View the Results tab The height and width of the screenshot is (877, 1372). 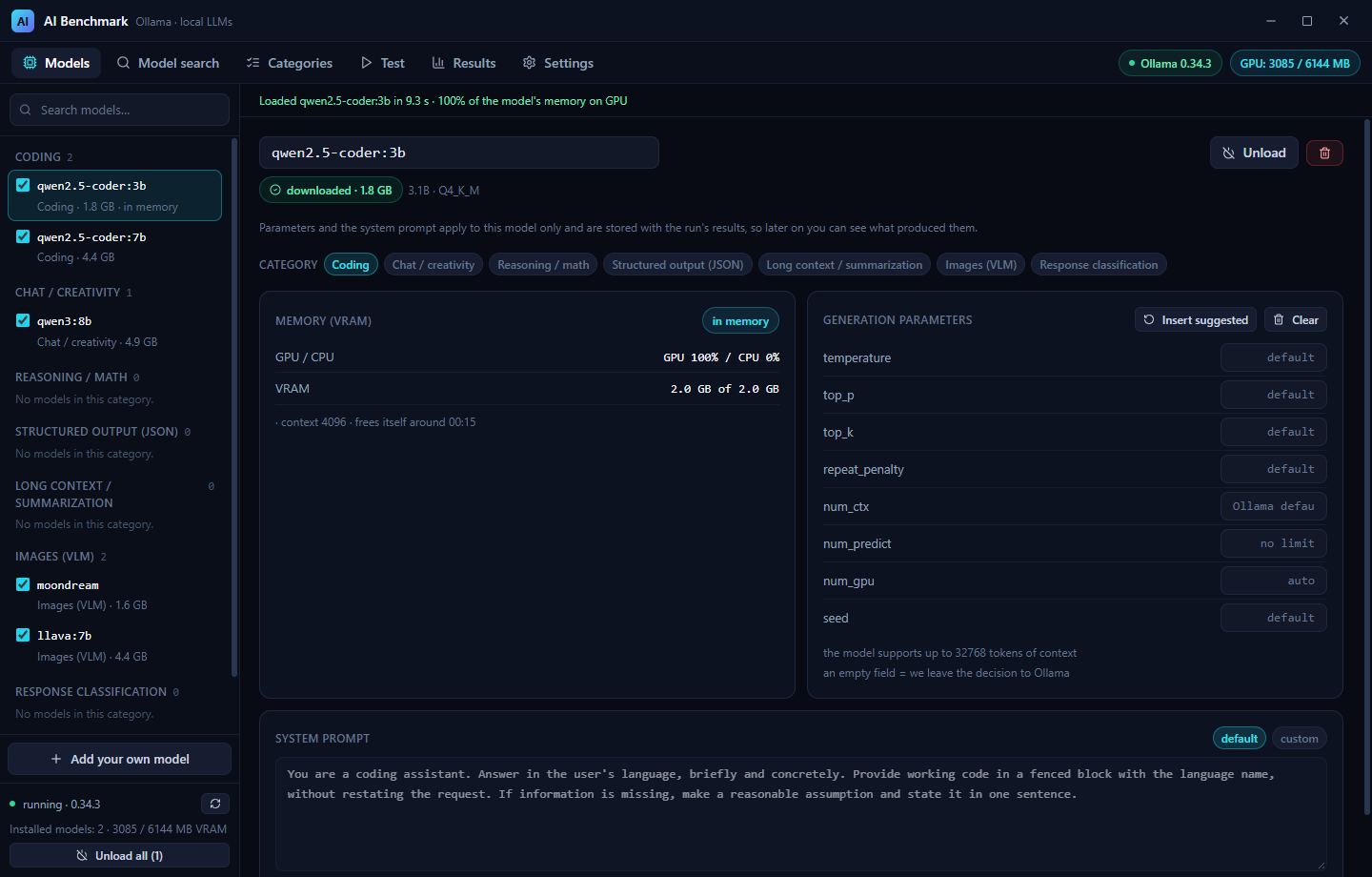click(x=464, y=63)
